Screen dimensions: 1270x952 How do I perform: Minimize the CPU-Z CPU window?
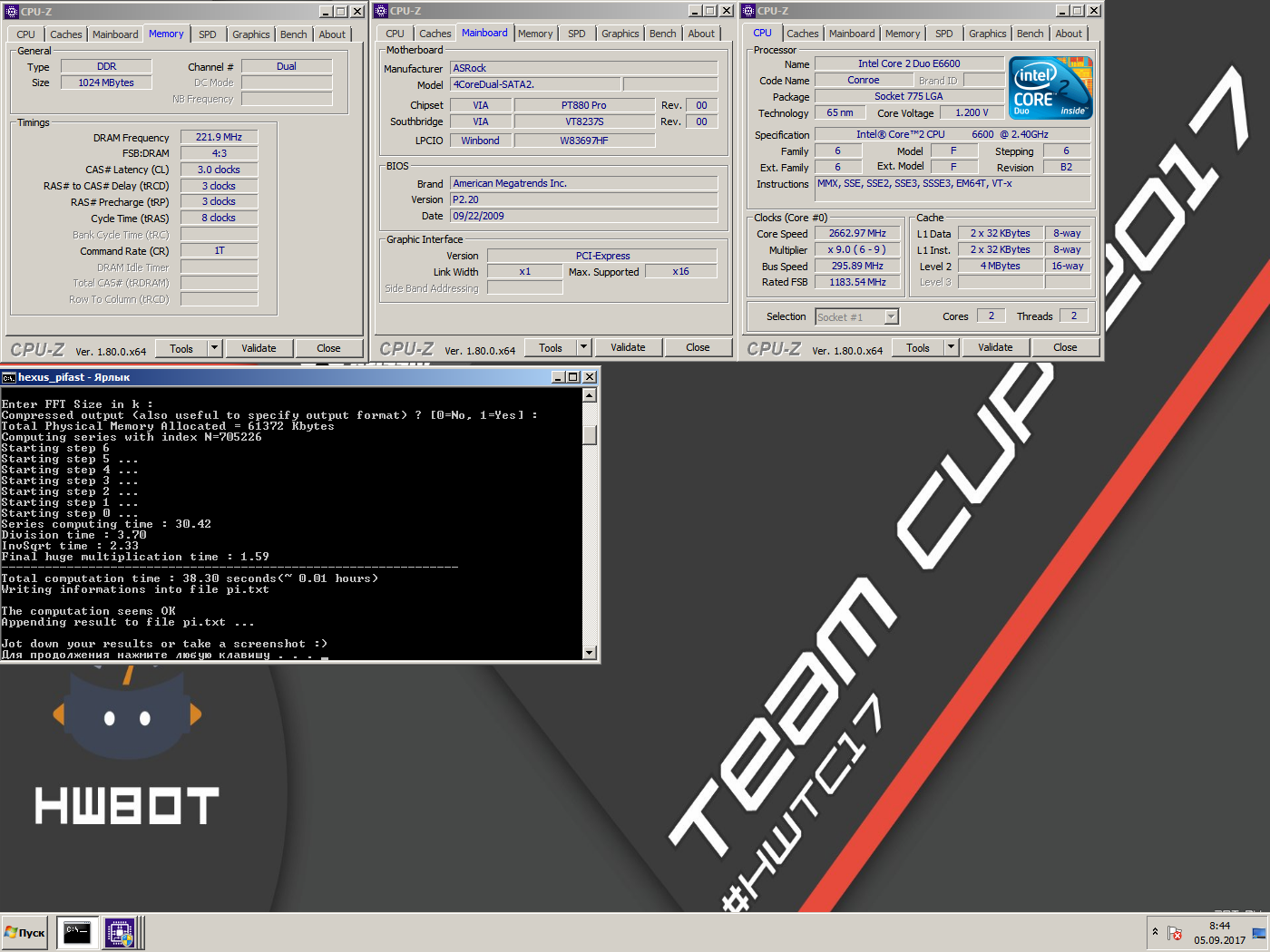pyautogui.click(x=1062, y=11)
